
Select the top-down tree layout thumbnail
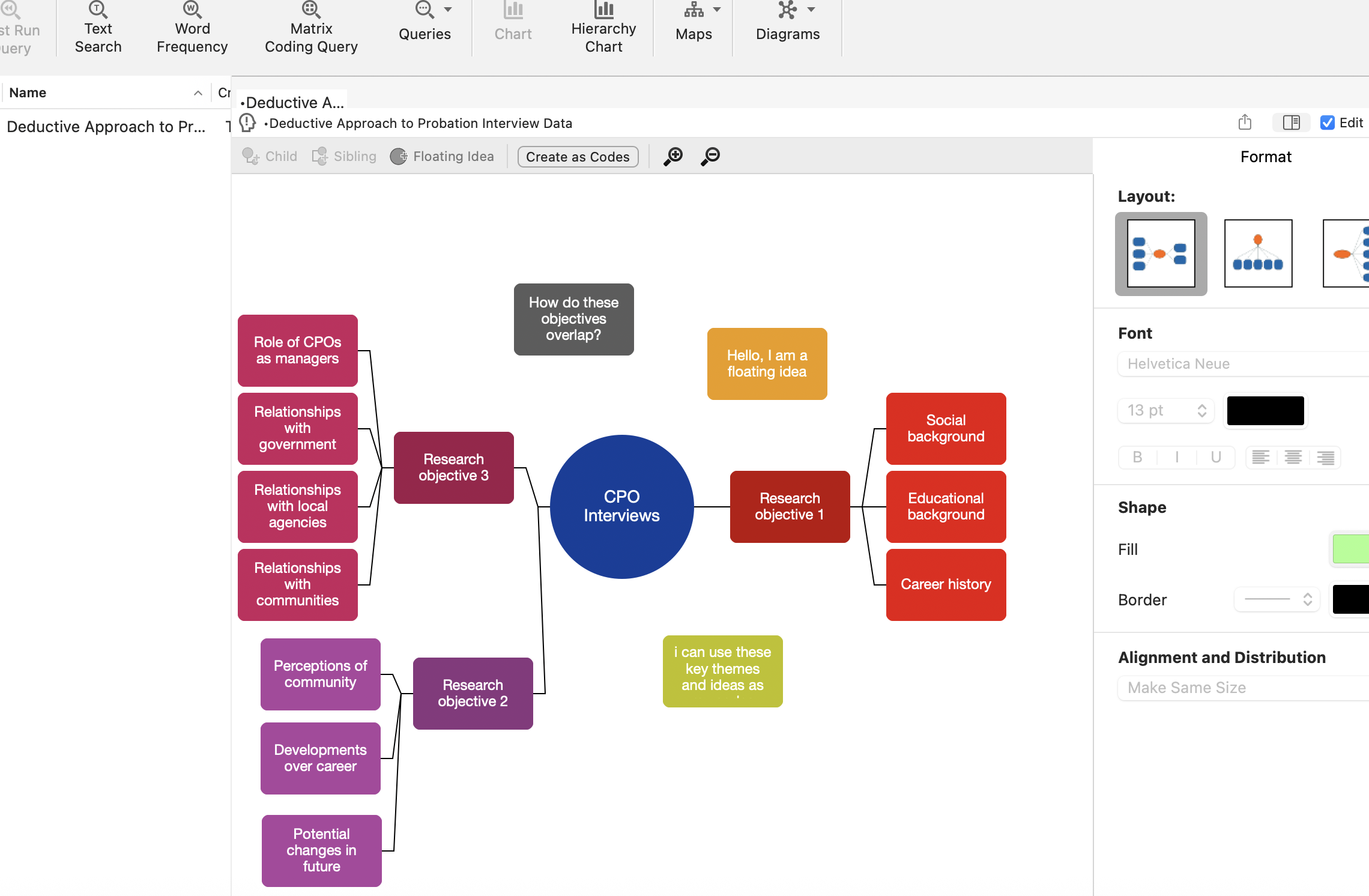click(x=1258, y=253)
